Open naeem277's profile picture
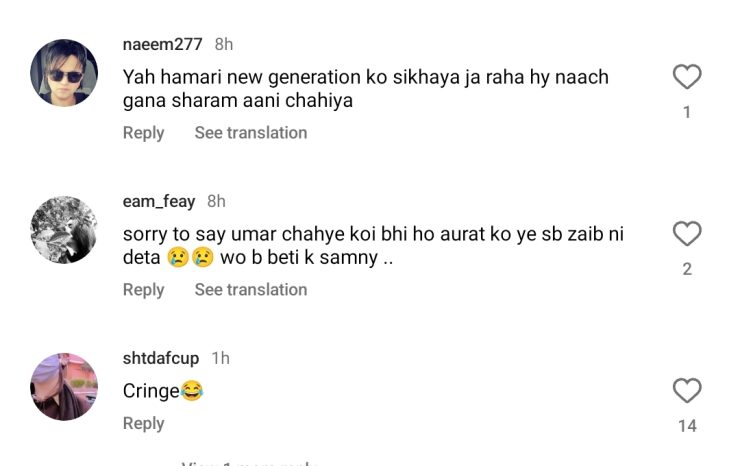Viewport: 740px width, 466px height. 64,73
